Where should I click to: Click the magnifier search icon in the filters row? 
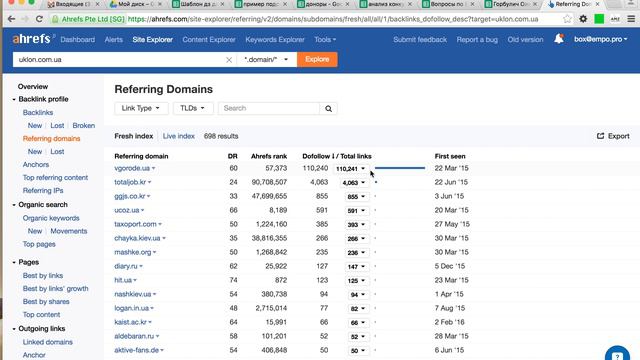click(x=329, y=109)
